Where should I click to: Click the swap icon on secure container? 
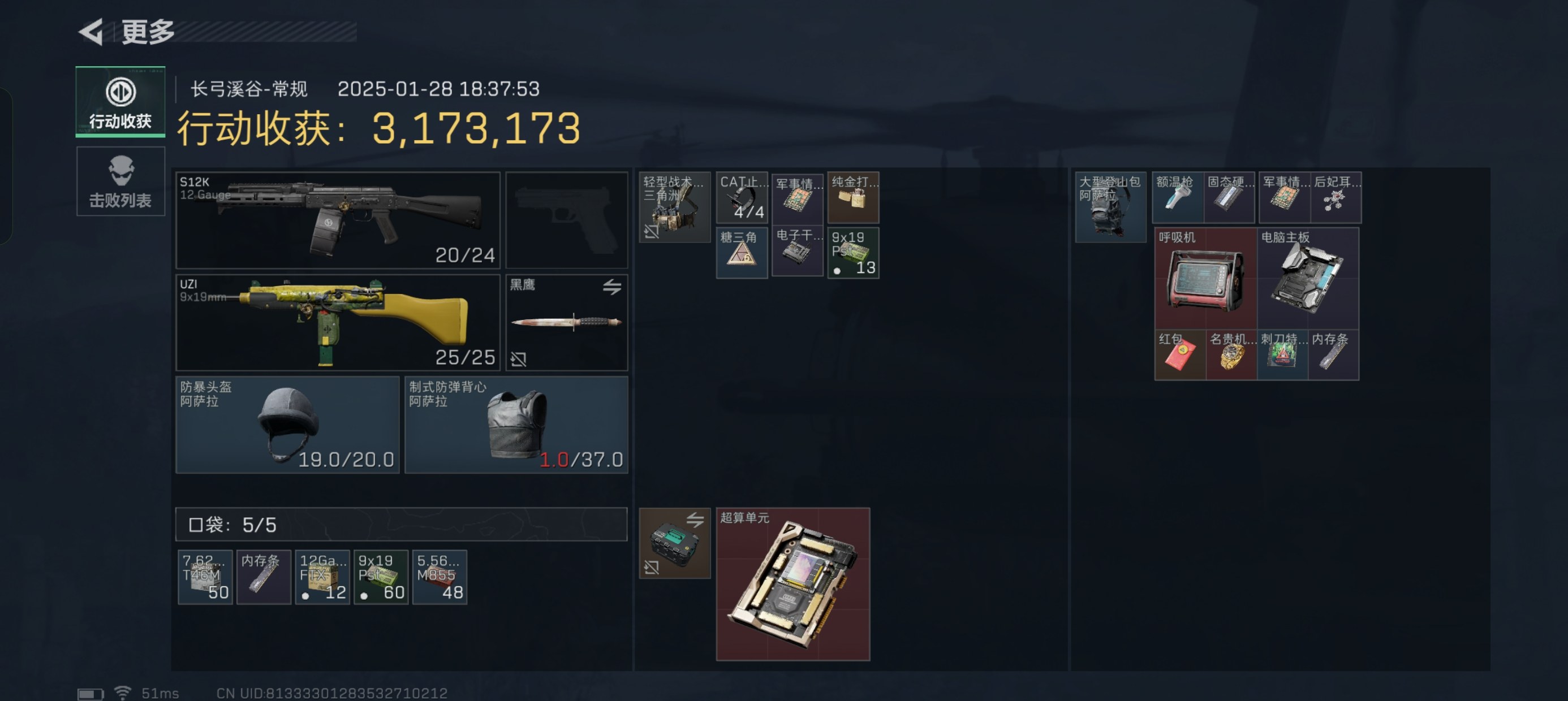coord(695,520)
